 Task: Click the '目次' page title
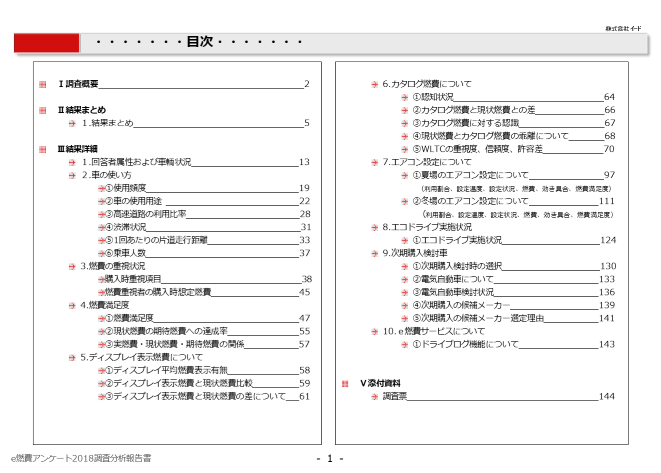(x=200, y=41)
